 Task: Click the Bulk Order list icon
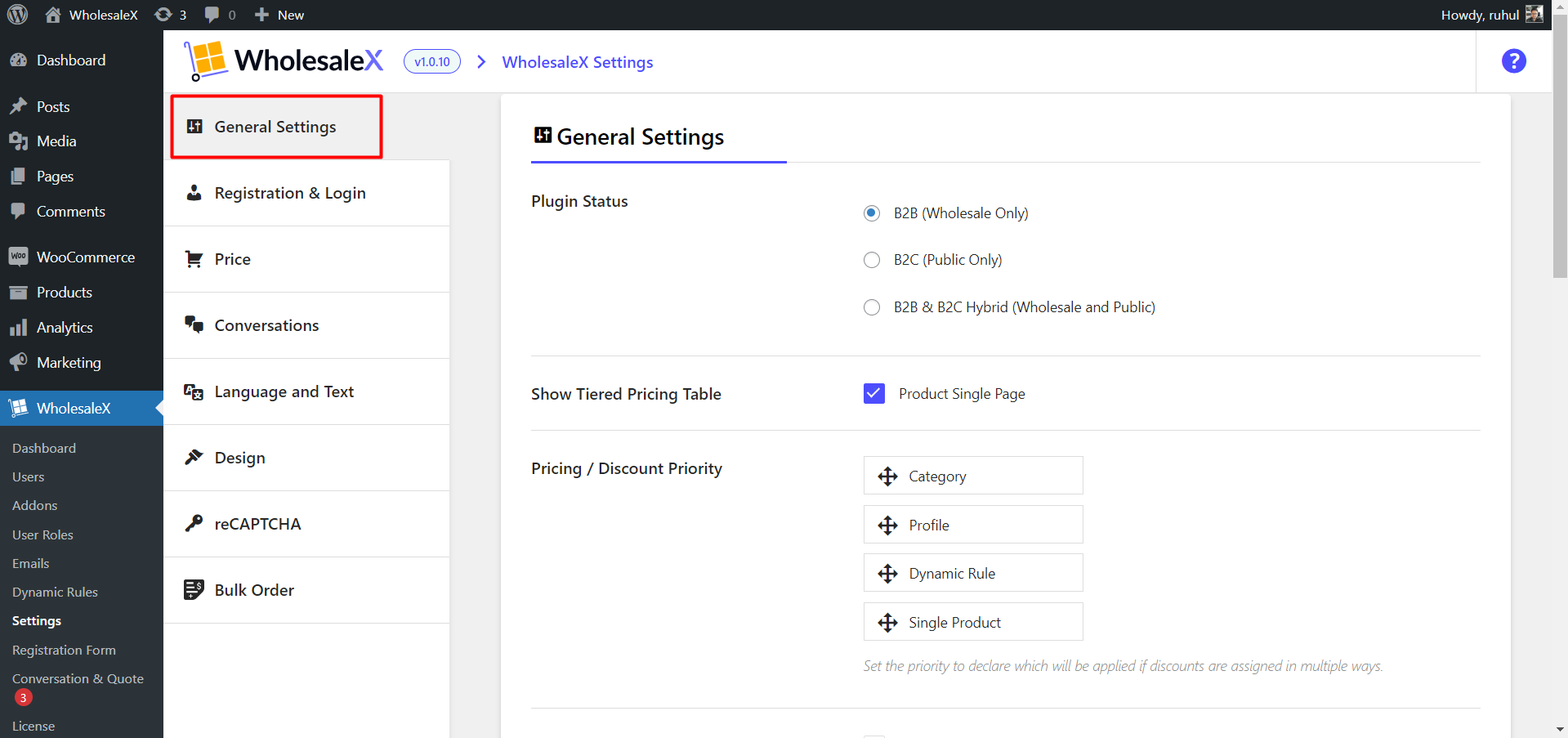pos(194,589)
